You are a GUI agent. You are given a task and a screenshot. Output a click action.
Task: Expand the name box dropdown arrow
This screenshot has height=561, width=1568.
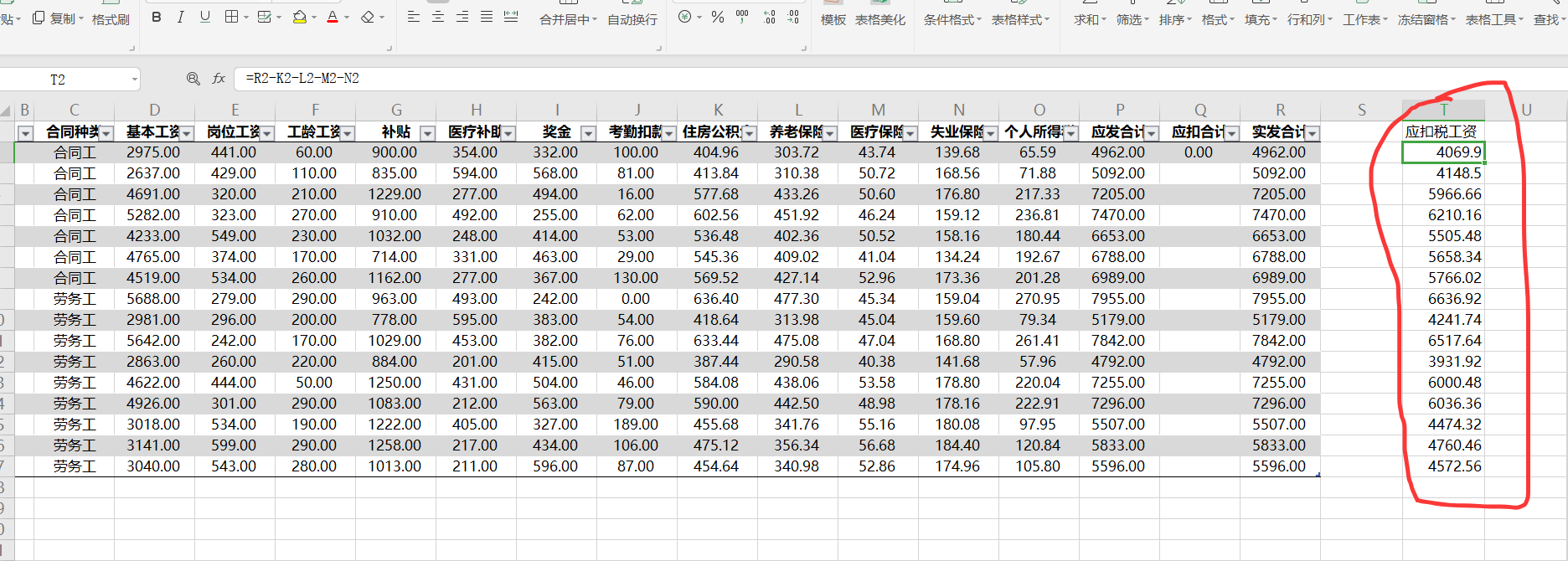click(x=134, y=80)
